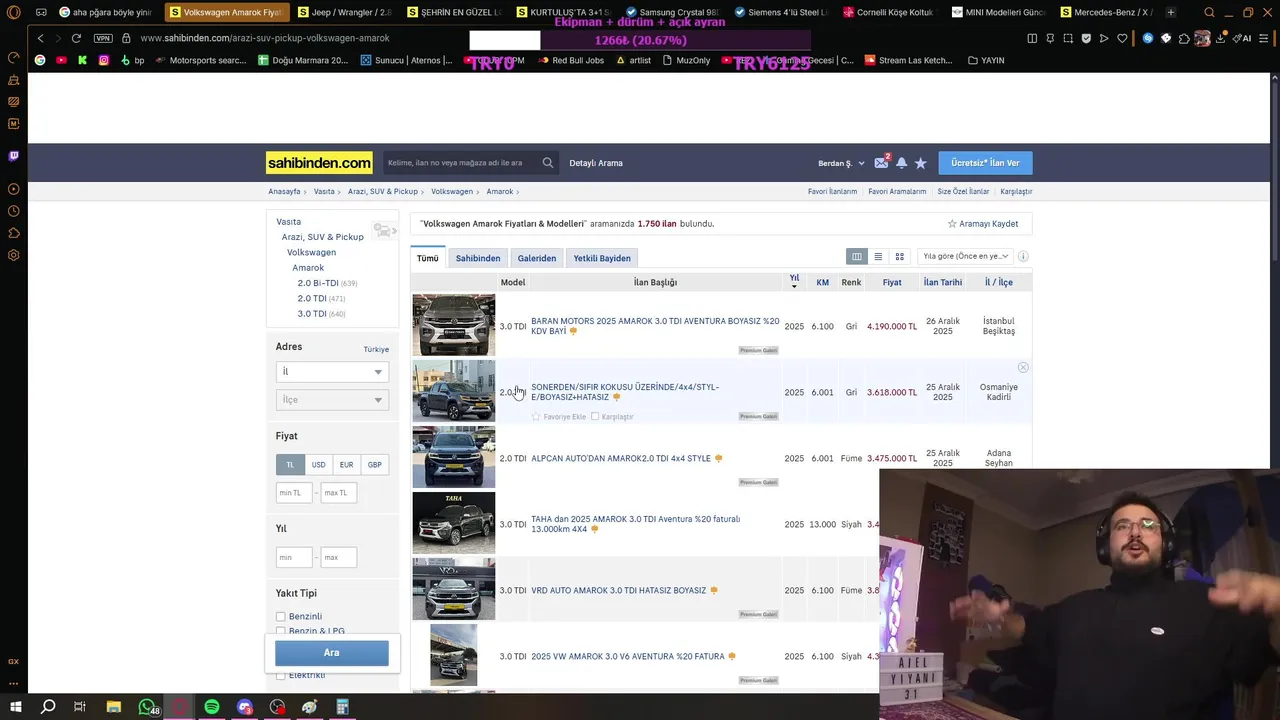
Task: Click the Aramayı Kaydet link
Action: pyautogui.click(x=983, y=224)
